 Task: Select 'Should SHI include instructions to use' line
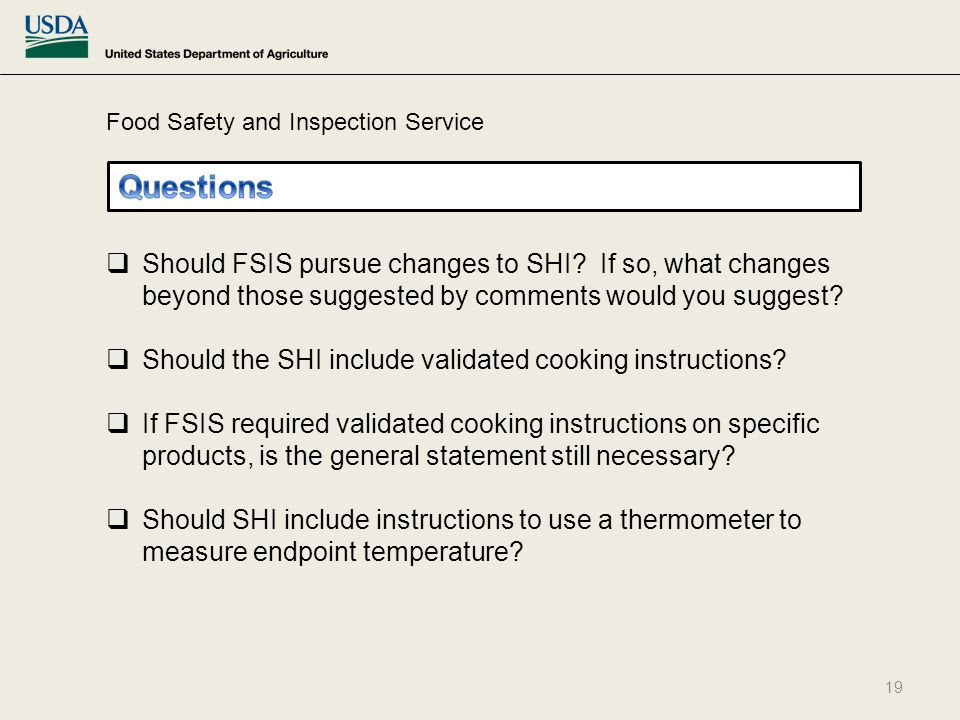tap(367, 520)
